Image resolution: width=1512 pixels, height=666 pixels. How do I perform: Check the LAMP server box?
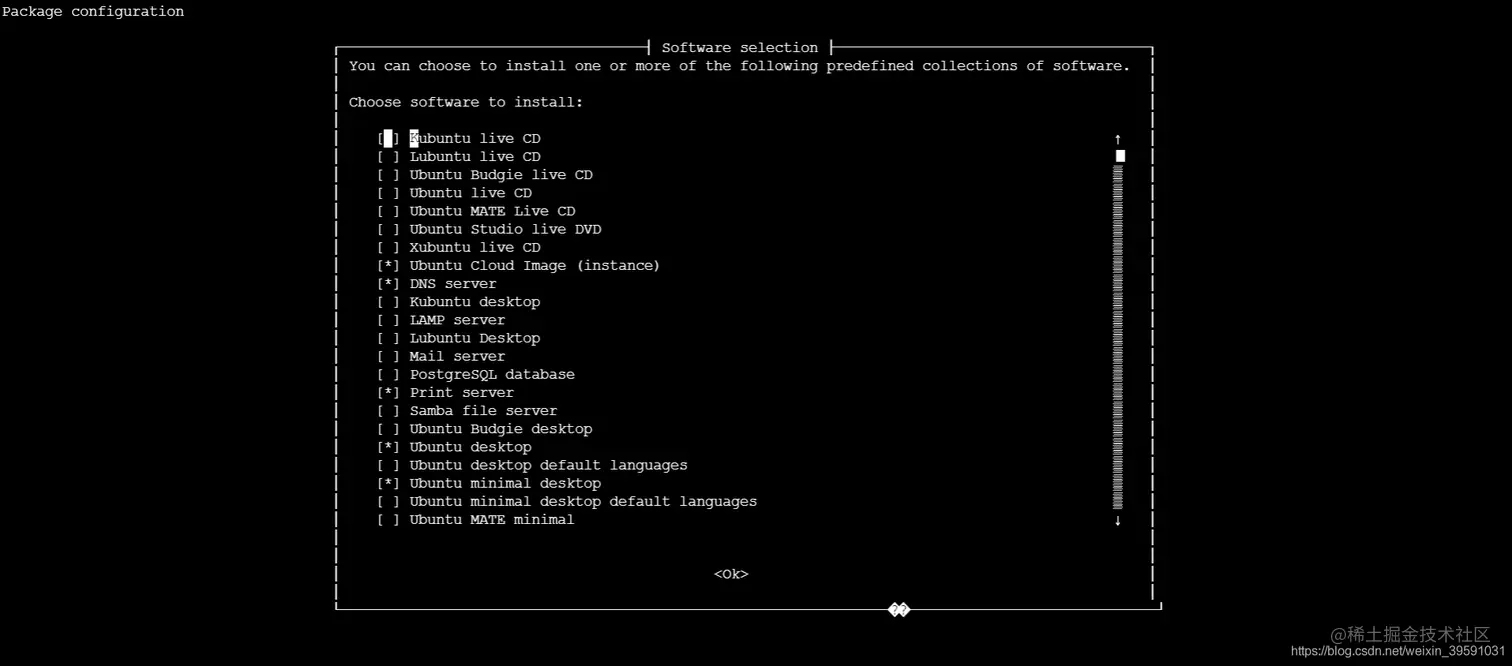tap(389, 320)
